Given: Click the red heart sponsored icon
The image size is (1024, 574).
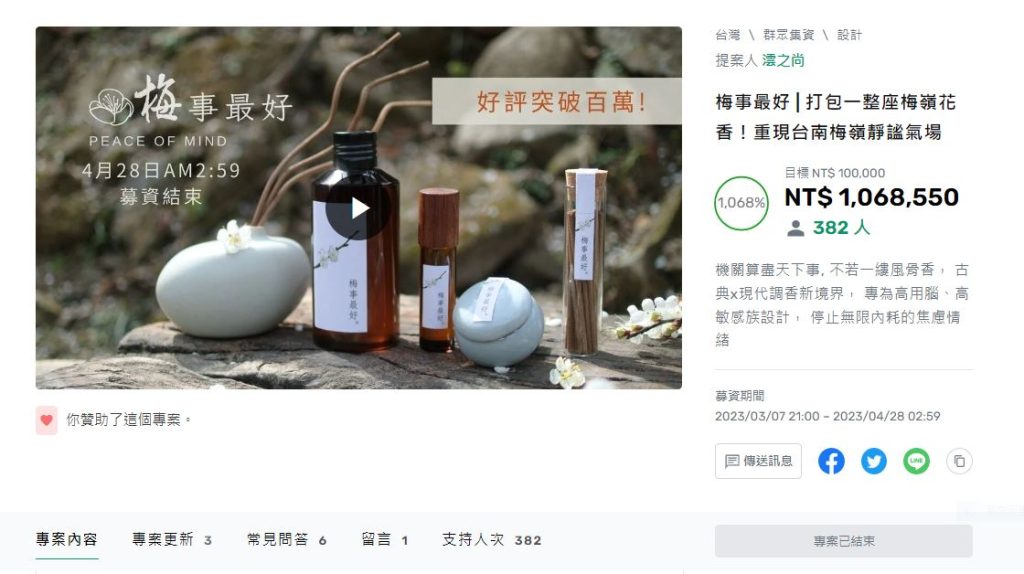Looking at the screenshot, I should (46, 420).
